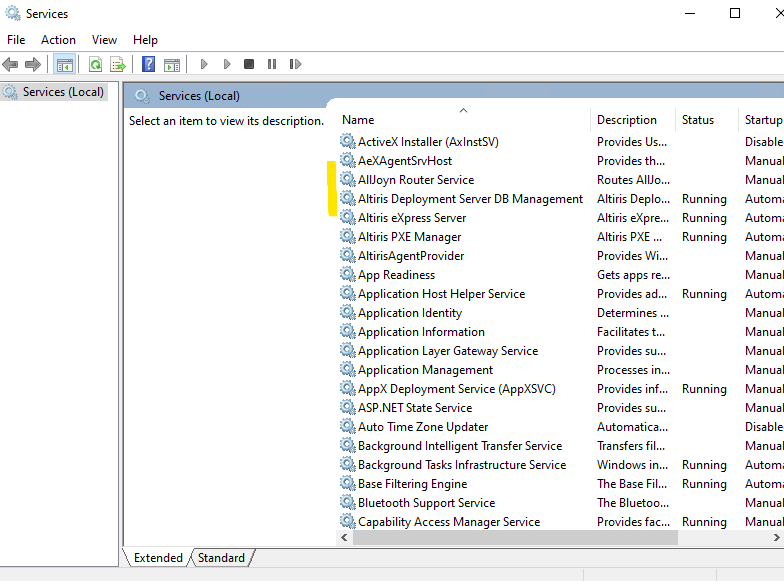Open the File menu
Viewport: 784px width, 584px height.
(x=16, y=40)
